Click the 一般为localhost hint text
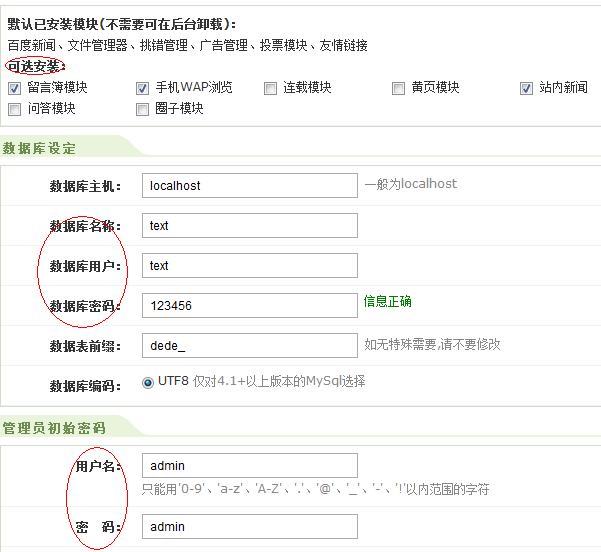The image size is (601, 552). tap(411, 184)
